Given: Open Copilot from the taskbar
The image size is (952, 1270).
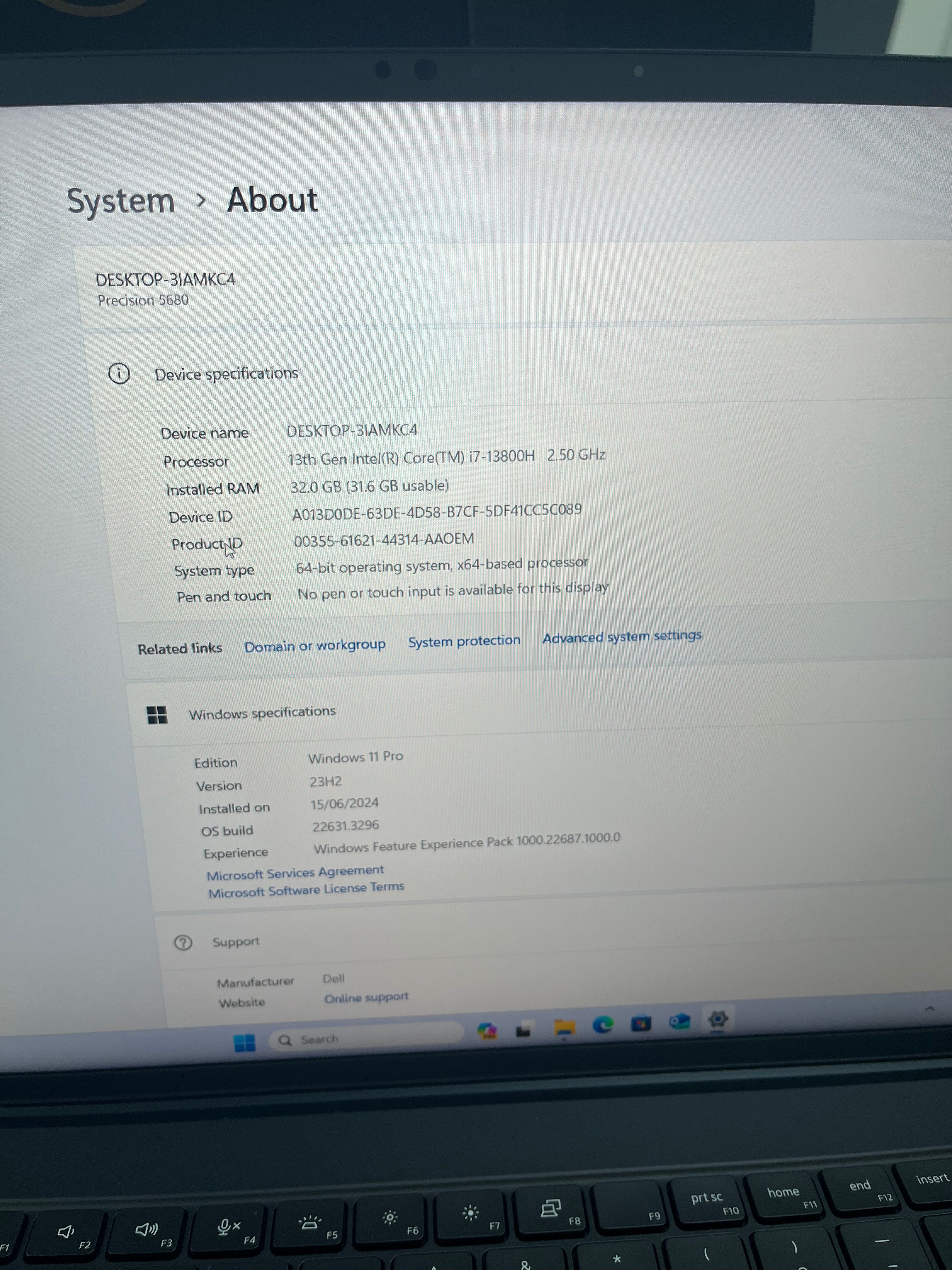Looking at the screenshot, I should 487,1032.
